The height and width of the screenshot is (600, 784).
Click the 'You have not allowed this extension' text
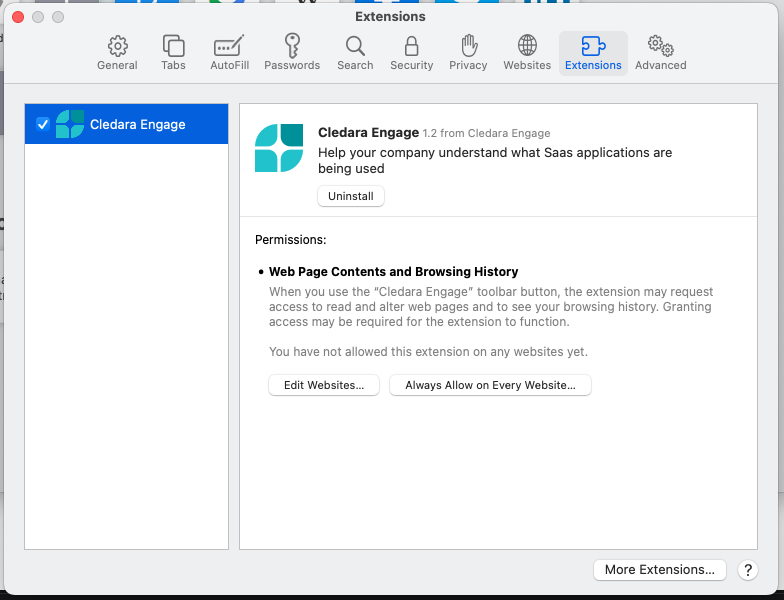tap(428, 352)
